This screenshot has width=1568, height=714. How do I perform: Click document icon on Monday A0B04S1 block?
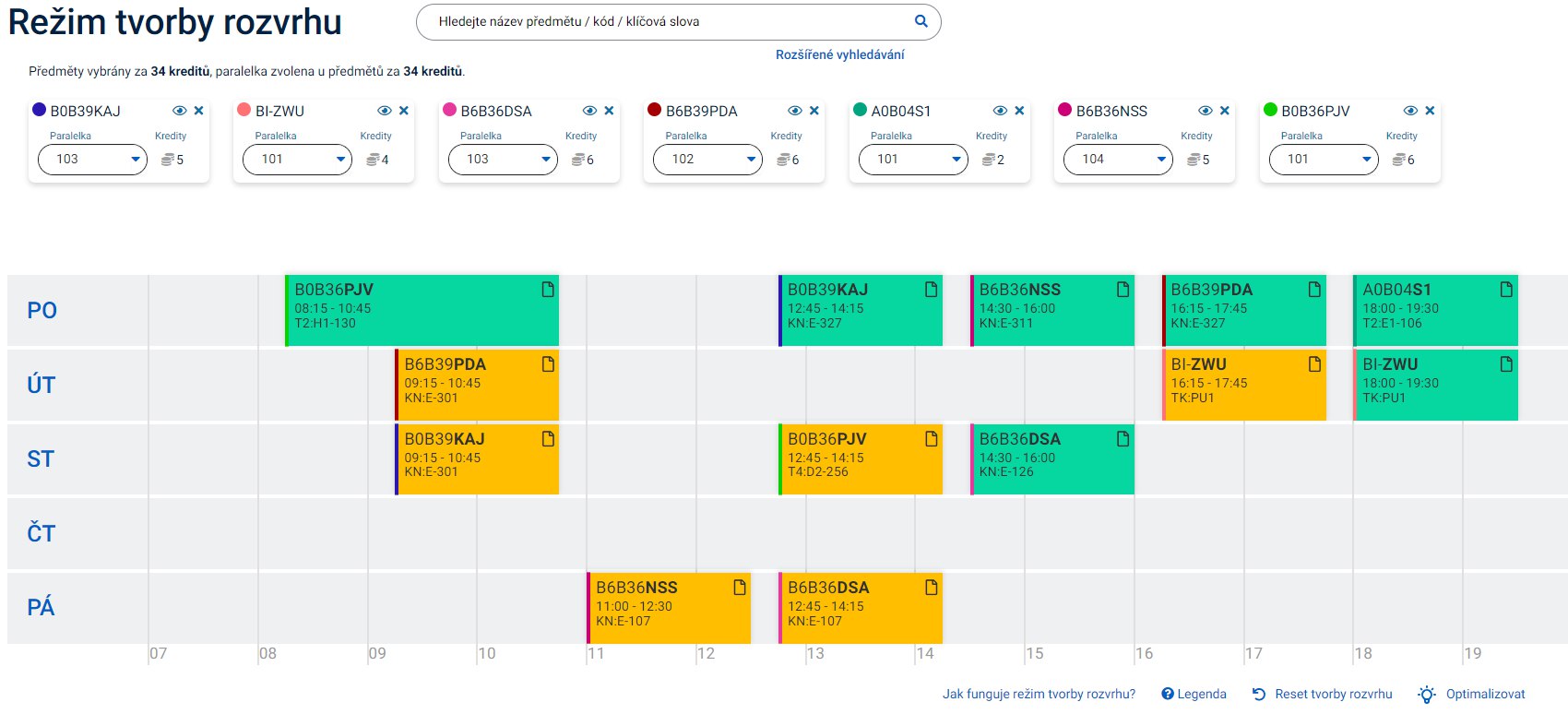1506,290
